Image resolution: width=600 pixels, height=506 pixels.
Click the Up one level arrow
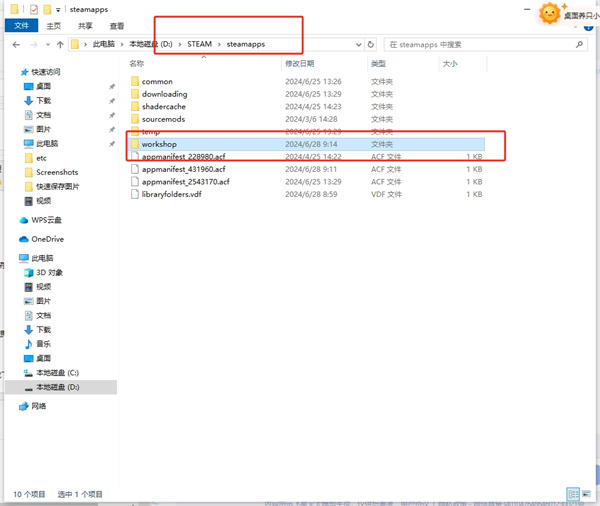pyautogui.click(x=60, y=45)
